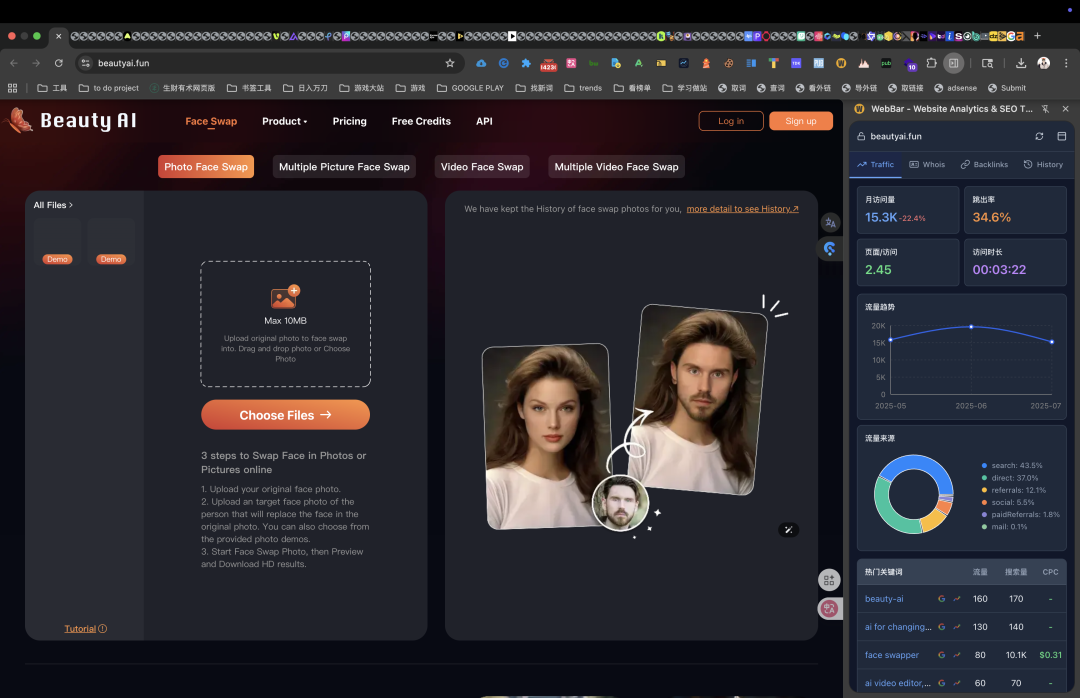Open the Chrome extensions puzzle icon
This screenshot has height=698, width=1080.
(931, 63)
